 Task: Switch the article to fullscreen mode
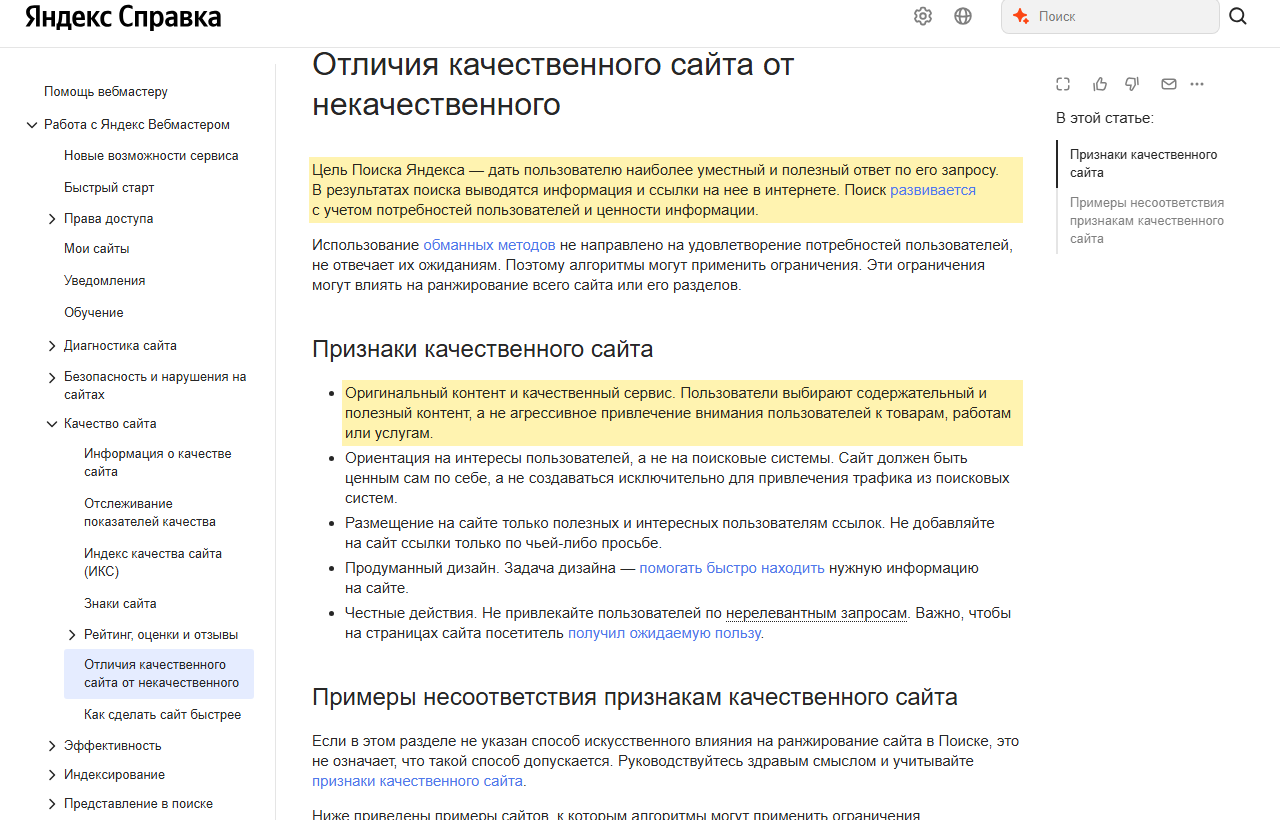1064,84
